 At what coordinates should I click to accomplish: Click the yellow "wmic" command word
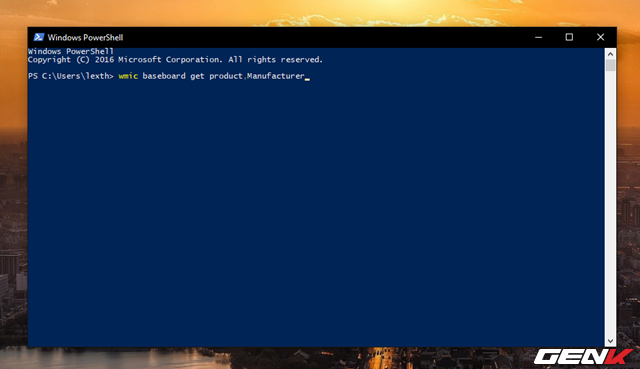coord(128,76)
